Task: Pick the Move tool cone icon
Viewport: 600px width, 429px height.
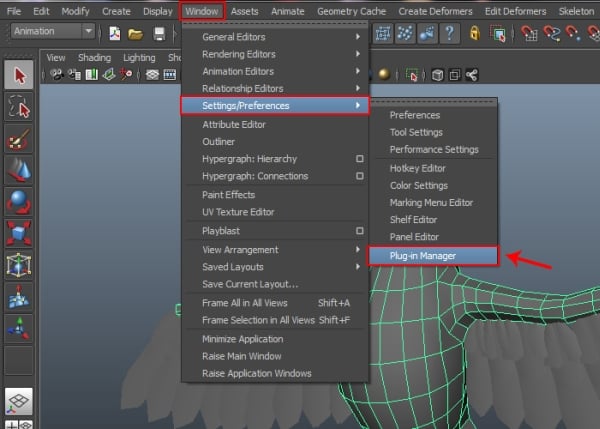Action: (x=19, y=169)
